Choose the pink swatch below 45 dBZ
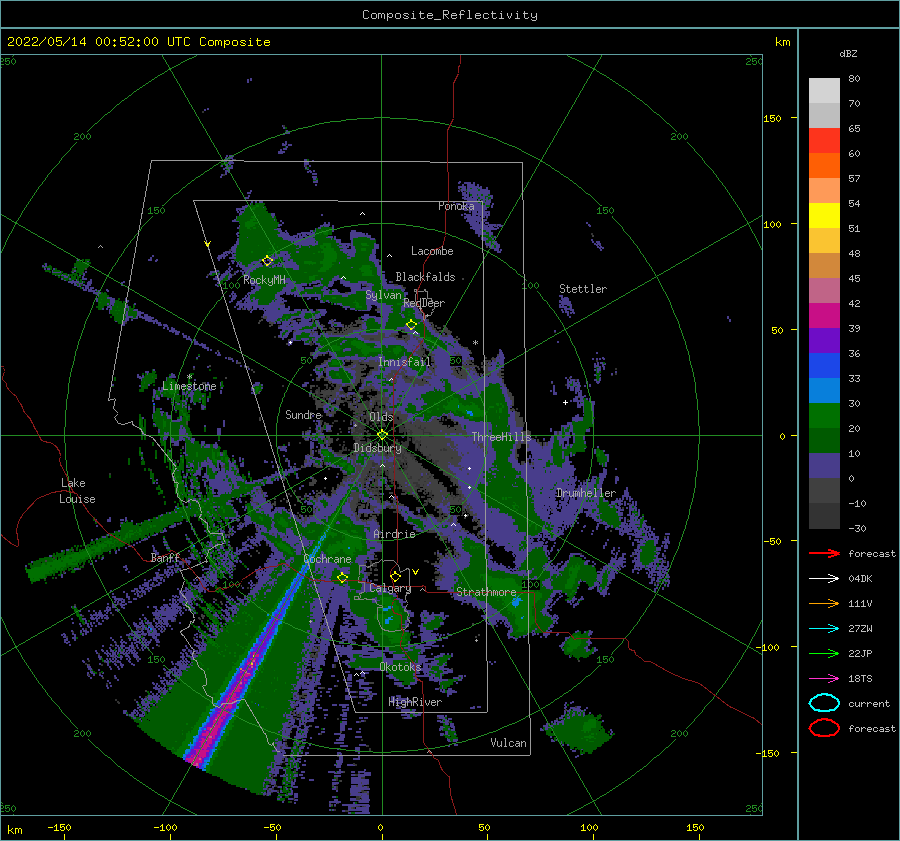Image resolution: width=900 pixels, height=841 pixels. [824, 290]
